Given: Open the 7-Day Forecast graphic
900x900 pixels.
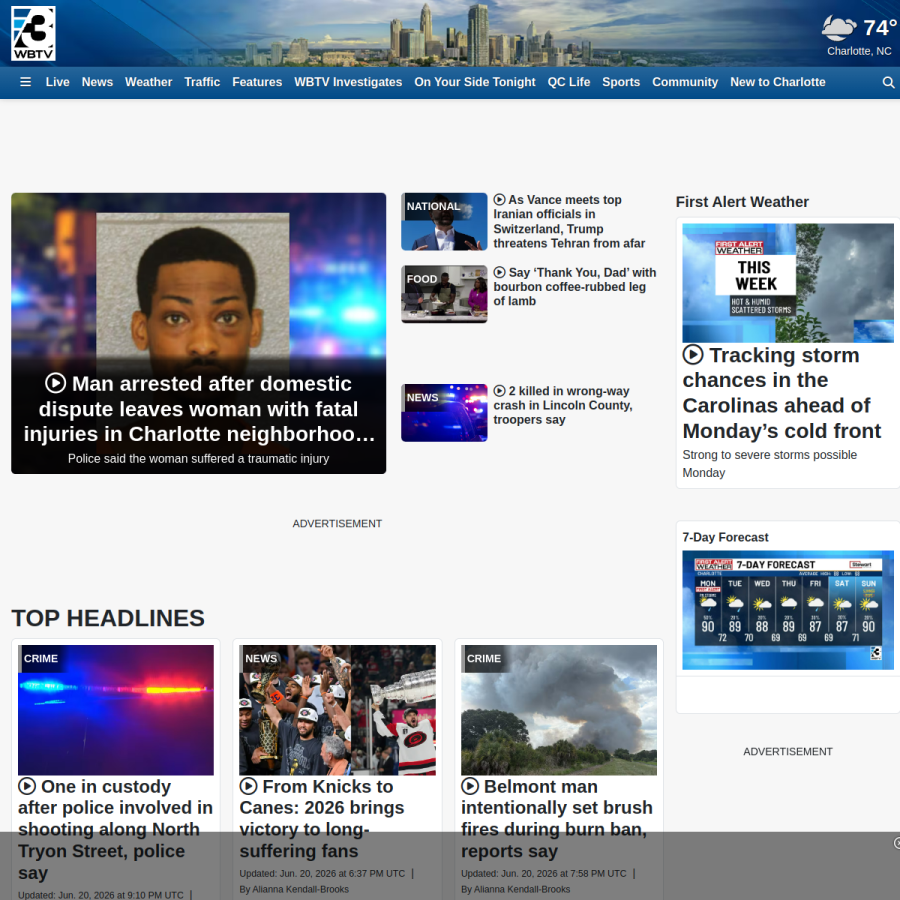Looking at the screenshot, I should click(788, 610).
